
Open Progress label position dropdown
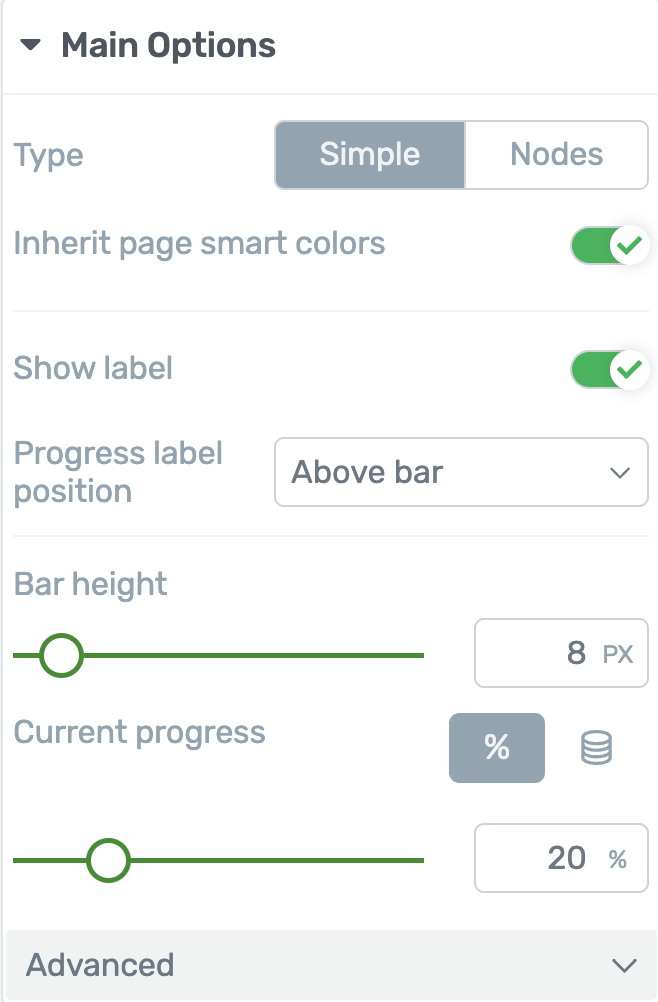coord(461,472)
